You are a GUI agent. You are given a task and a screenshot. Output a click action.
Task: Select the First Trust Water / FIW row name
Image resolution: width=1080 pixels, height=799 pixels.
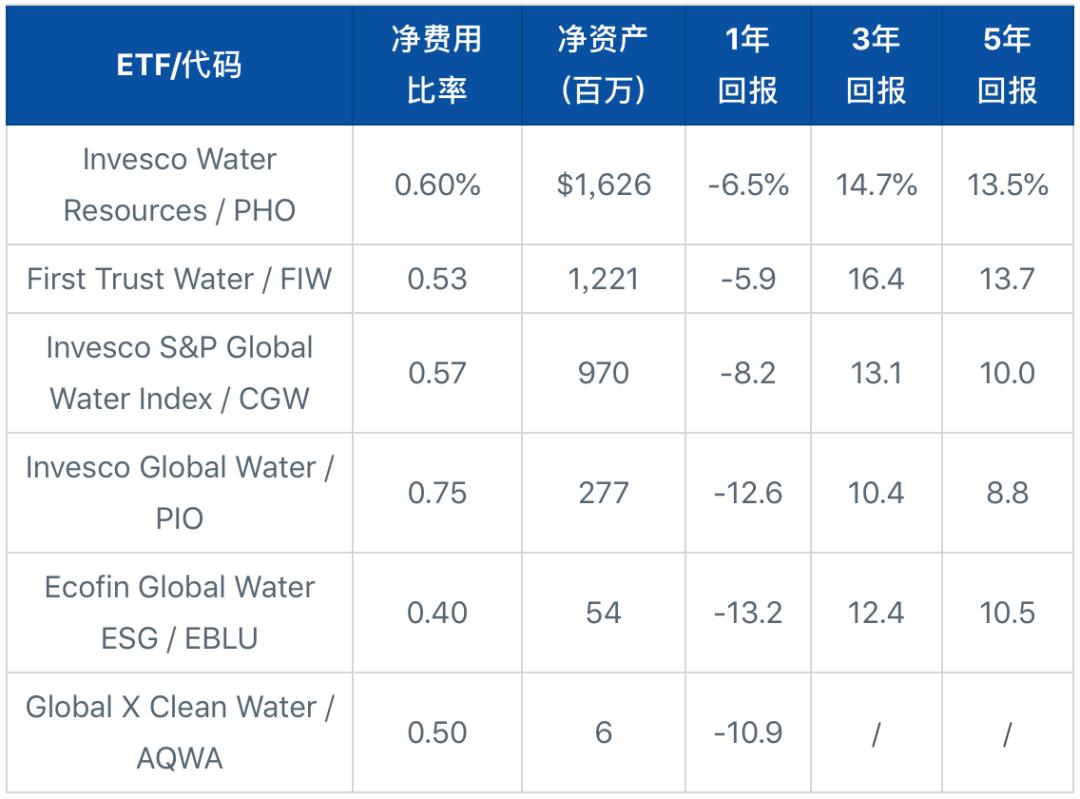(179, 279)
